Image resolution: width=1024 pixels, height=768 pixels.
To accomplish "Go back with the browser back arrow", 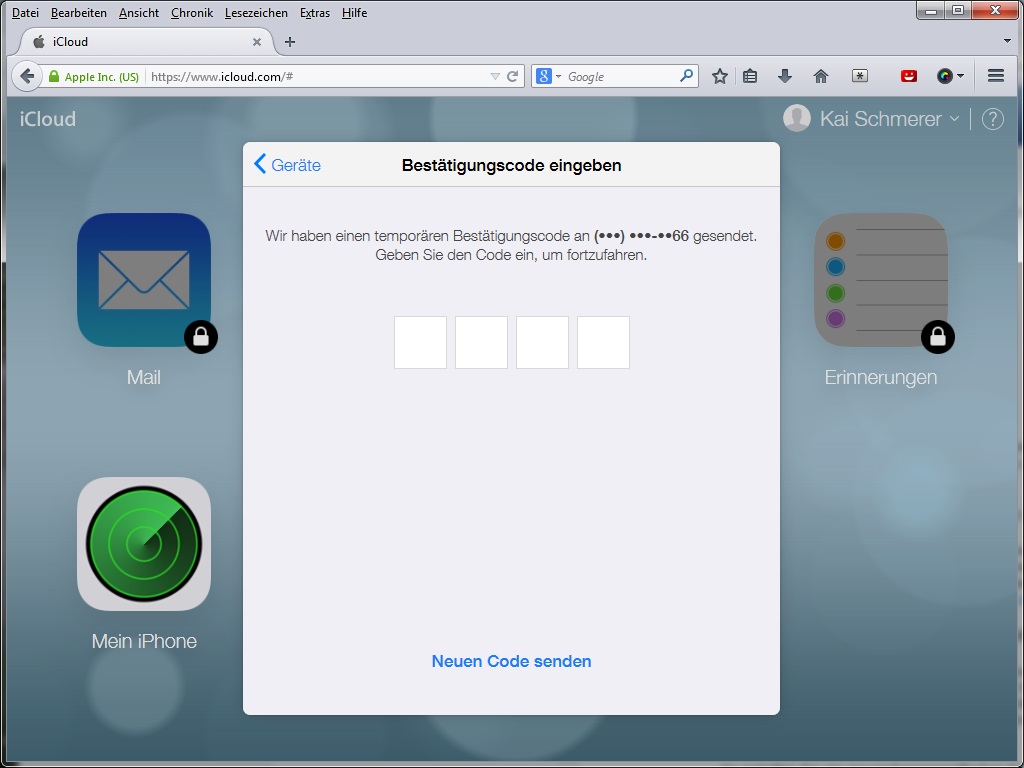I will (27, 76).
